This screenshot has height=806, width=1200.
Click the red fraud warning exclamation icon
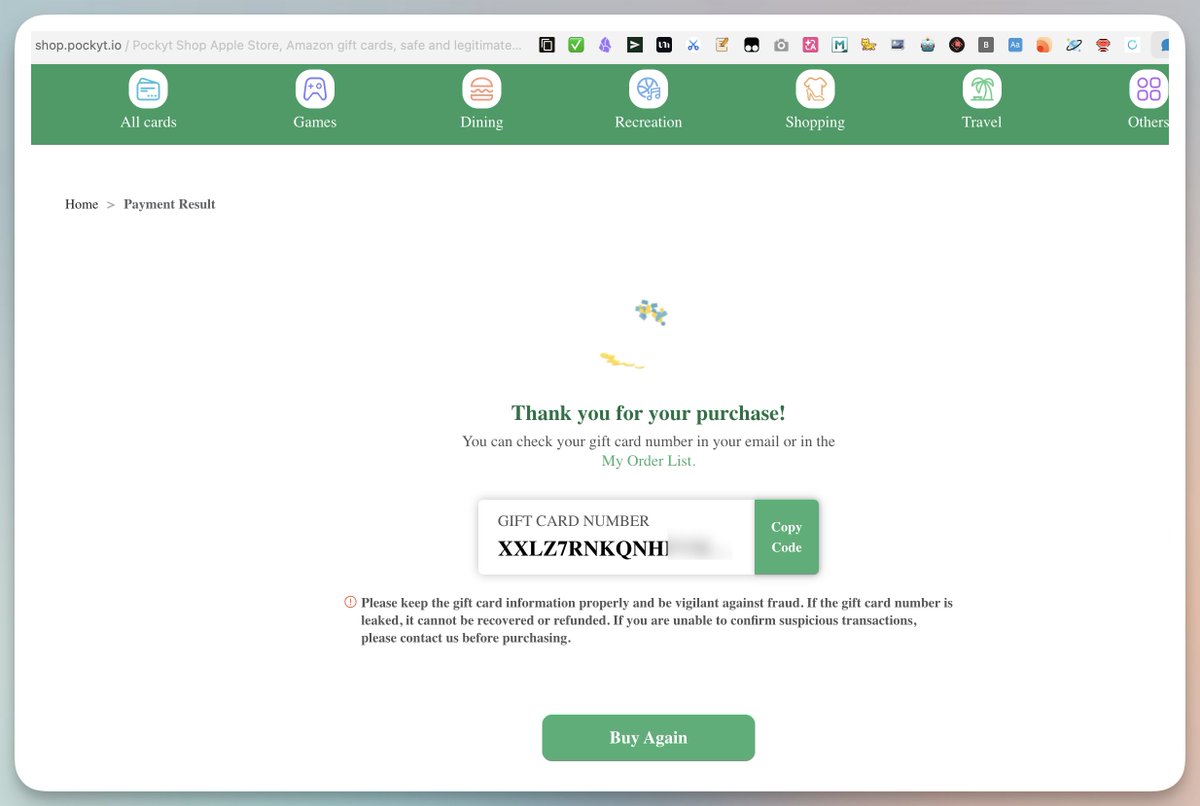pyautogui.click(x=350, y=602)
